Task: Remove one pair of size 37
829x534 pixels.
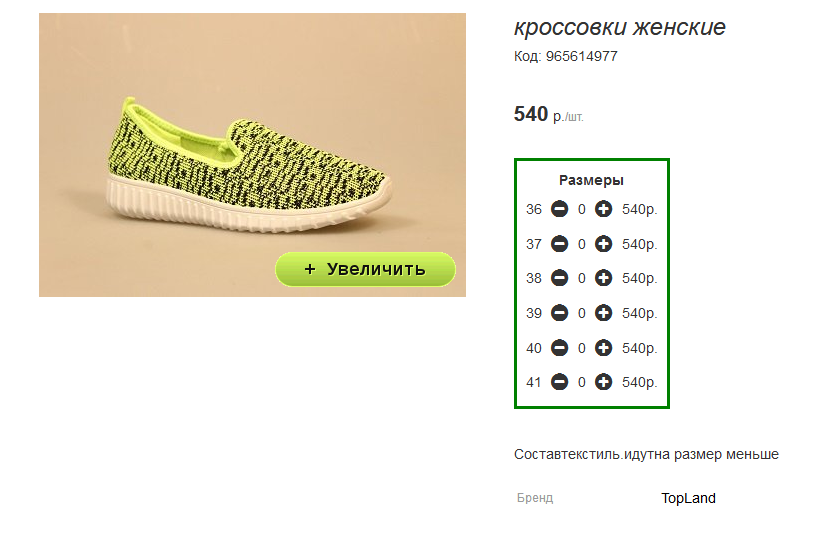Action: [559, 244]
